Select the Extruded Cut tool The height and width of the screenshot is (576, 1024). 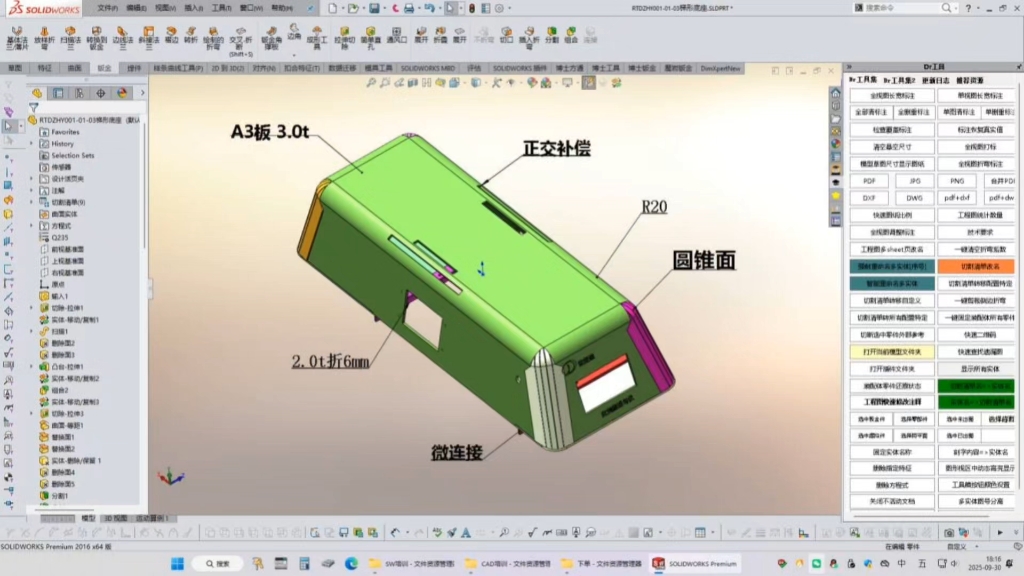tap(344, 38)
